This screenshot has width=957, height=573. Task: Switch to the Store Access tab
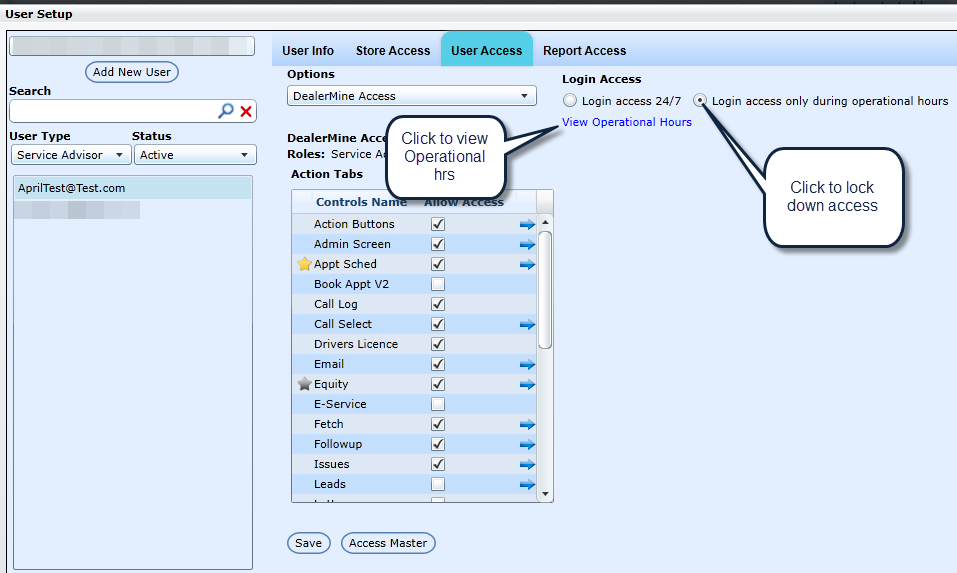[x=393, y=51]
